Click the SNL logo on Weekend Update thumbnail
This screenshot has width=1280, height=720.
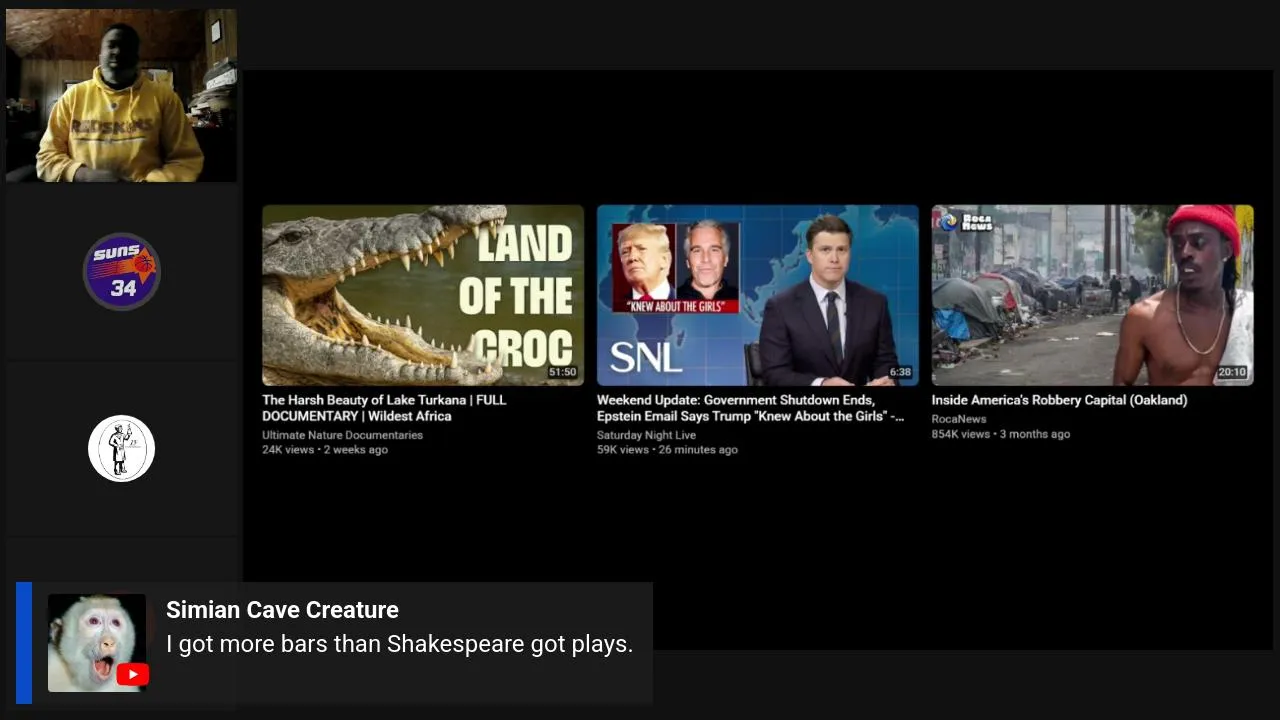[646, 357]
